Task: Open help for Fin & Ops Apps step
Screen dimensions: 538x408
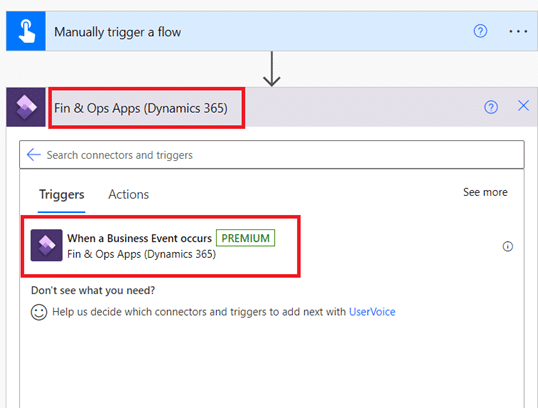Action: pos(491,107)
